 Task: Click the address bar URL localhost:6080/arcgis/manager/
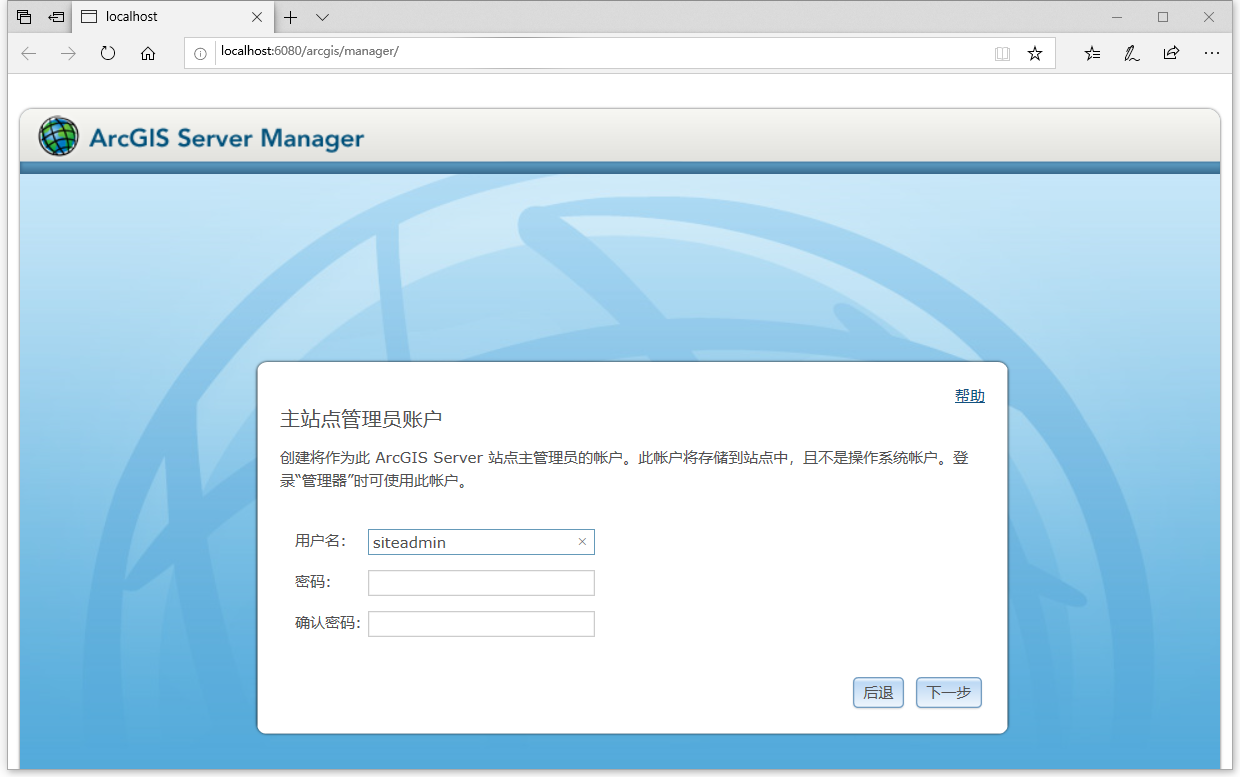coord(310,52)
